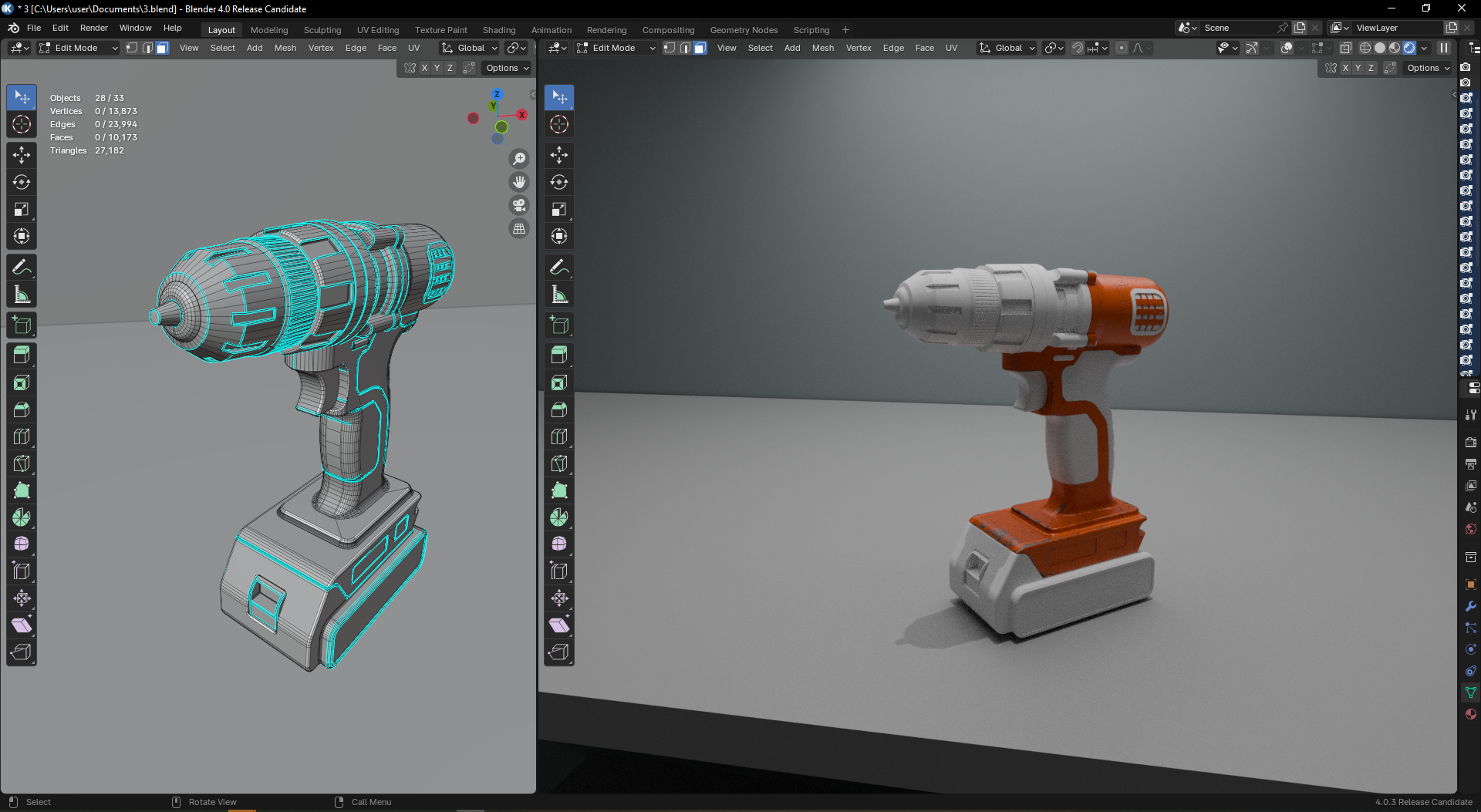Screen dimensions: 1481x812
Task: Switch to the Modeling workspace tab
Action: tap(269, 30)
